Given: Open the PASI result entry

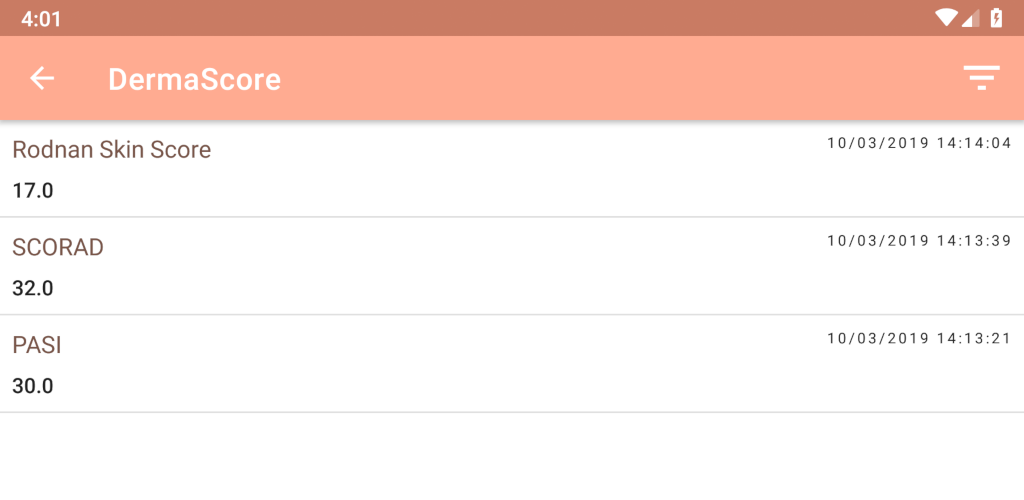Looking at the screenshot, I should [512, 364].
